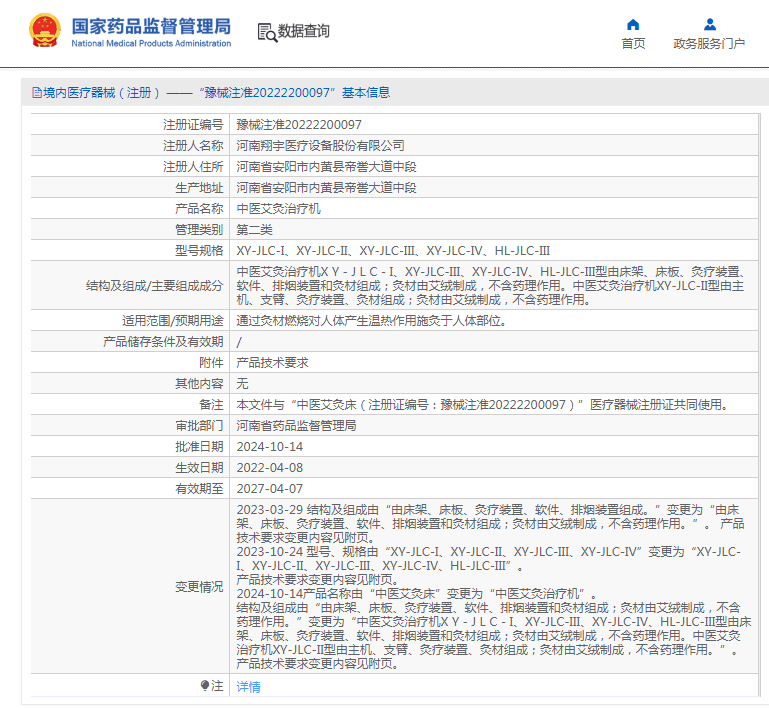This screenshot has height=708, width=769.
Task: Open 政务服务门户 text link
Action: [709, 44]
